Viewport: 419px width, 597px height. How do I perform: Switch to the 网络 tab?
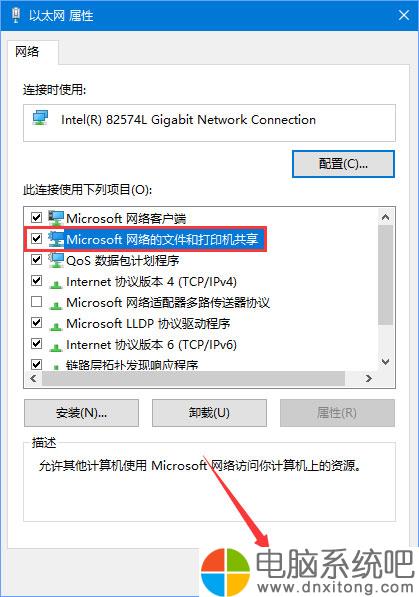pyautogui.click(x=27, y=51)
